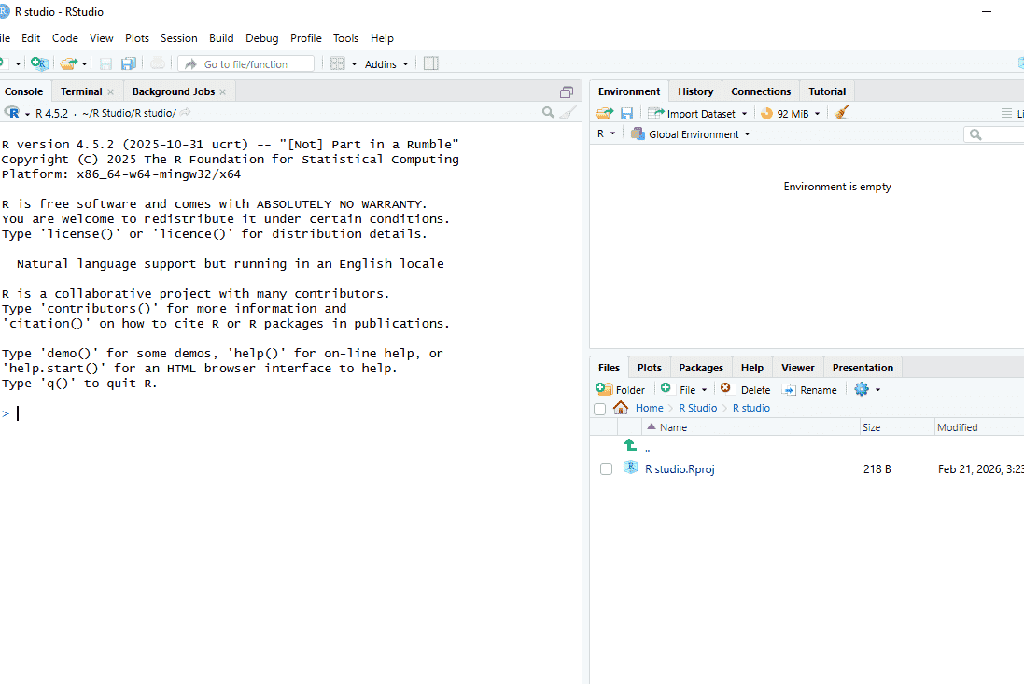Open the Background Jobs tab
Image resolution: width=1024 pixels, height=684 pixels.
174,91
